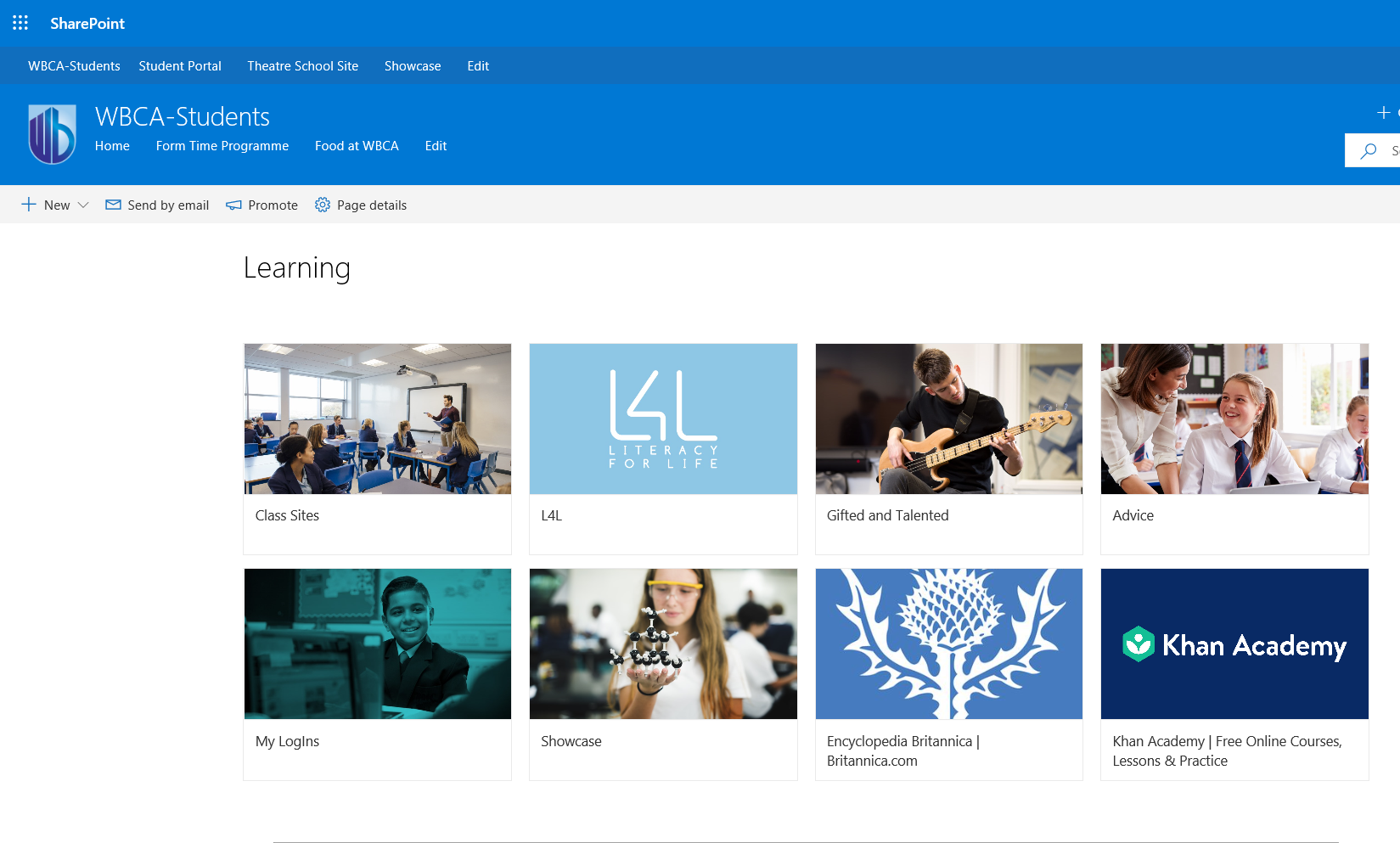The image size is (1400, 843).
Task: Click the Send by email envelope icon
Action: (113, 205)
